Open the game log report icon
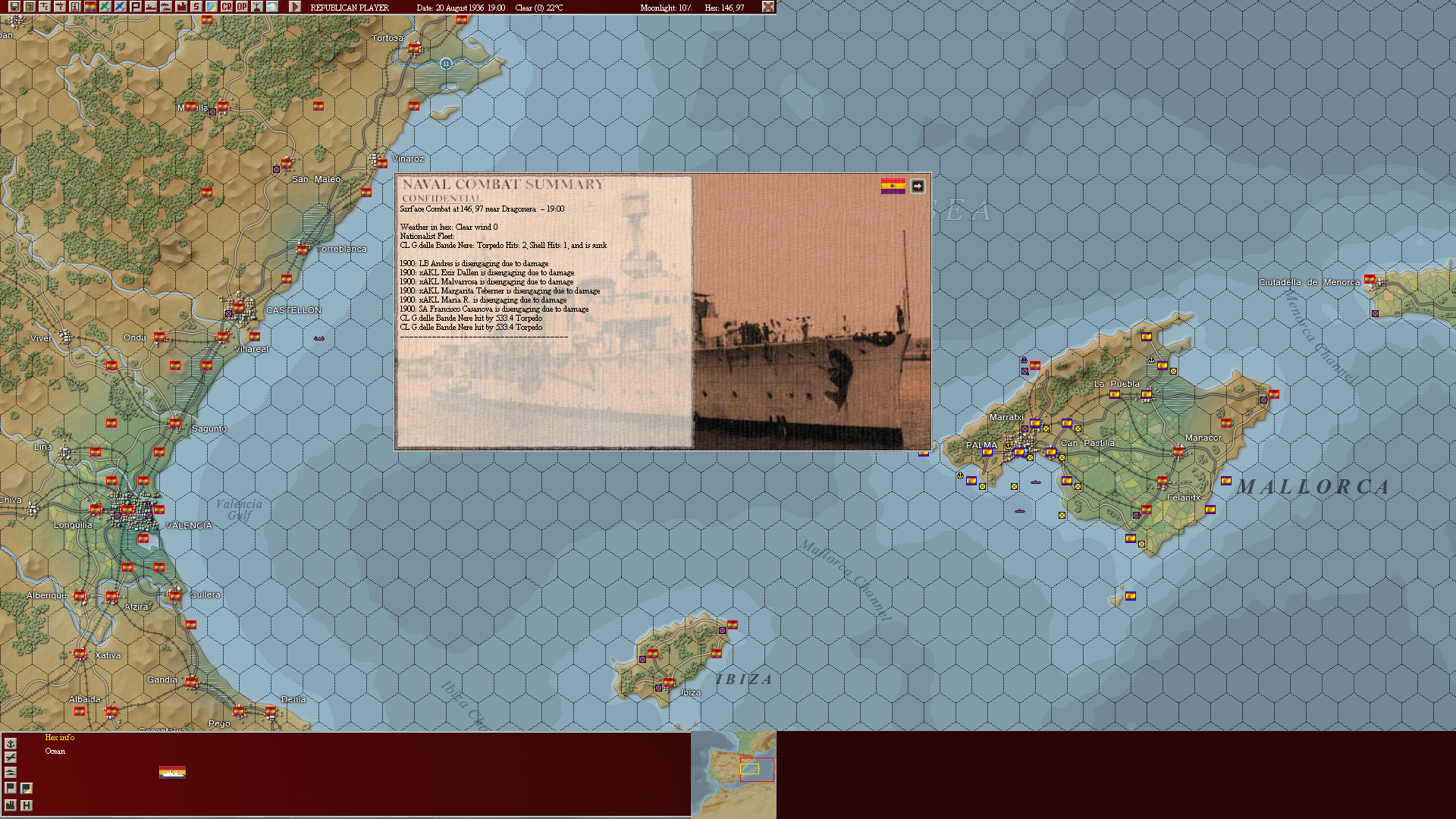This screenshot has height=819, width=1456. point(29,8)
